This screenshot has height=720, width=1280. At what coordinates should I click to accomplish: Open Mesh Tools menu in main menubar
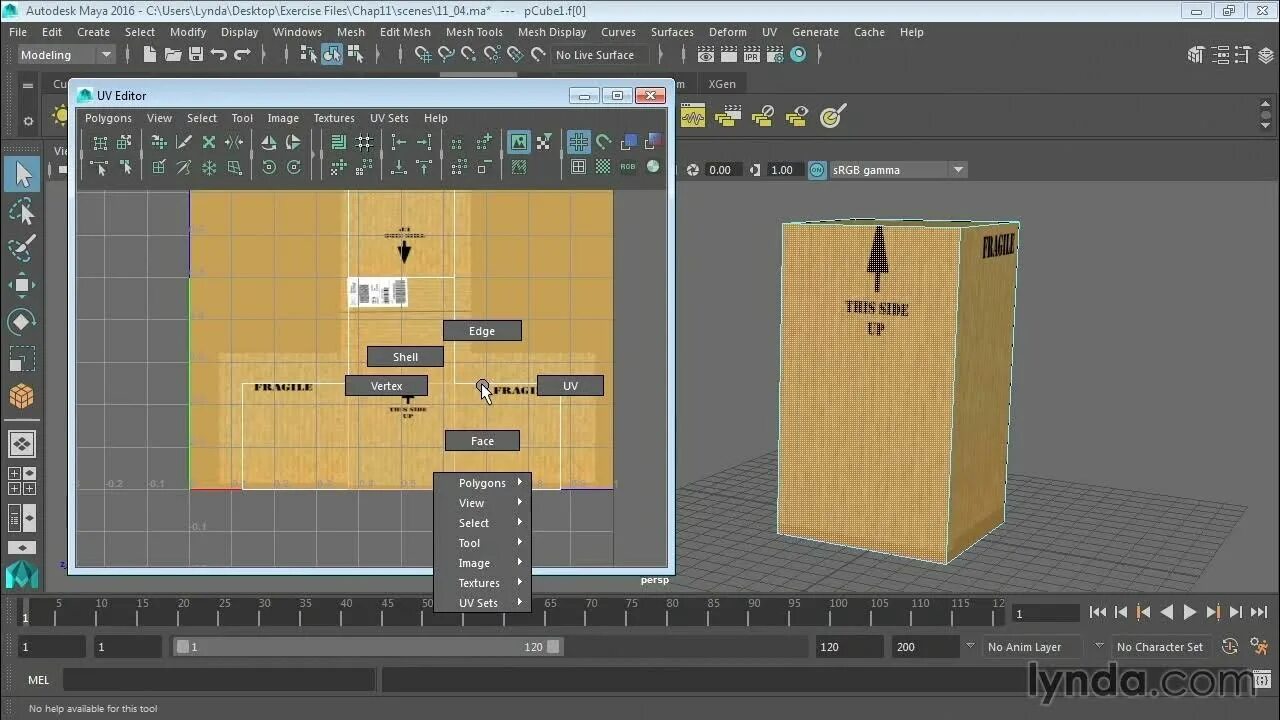point(474,32)
